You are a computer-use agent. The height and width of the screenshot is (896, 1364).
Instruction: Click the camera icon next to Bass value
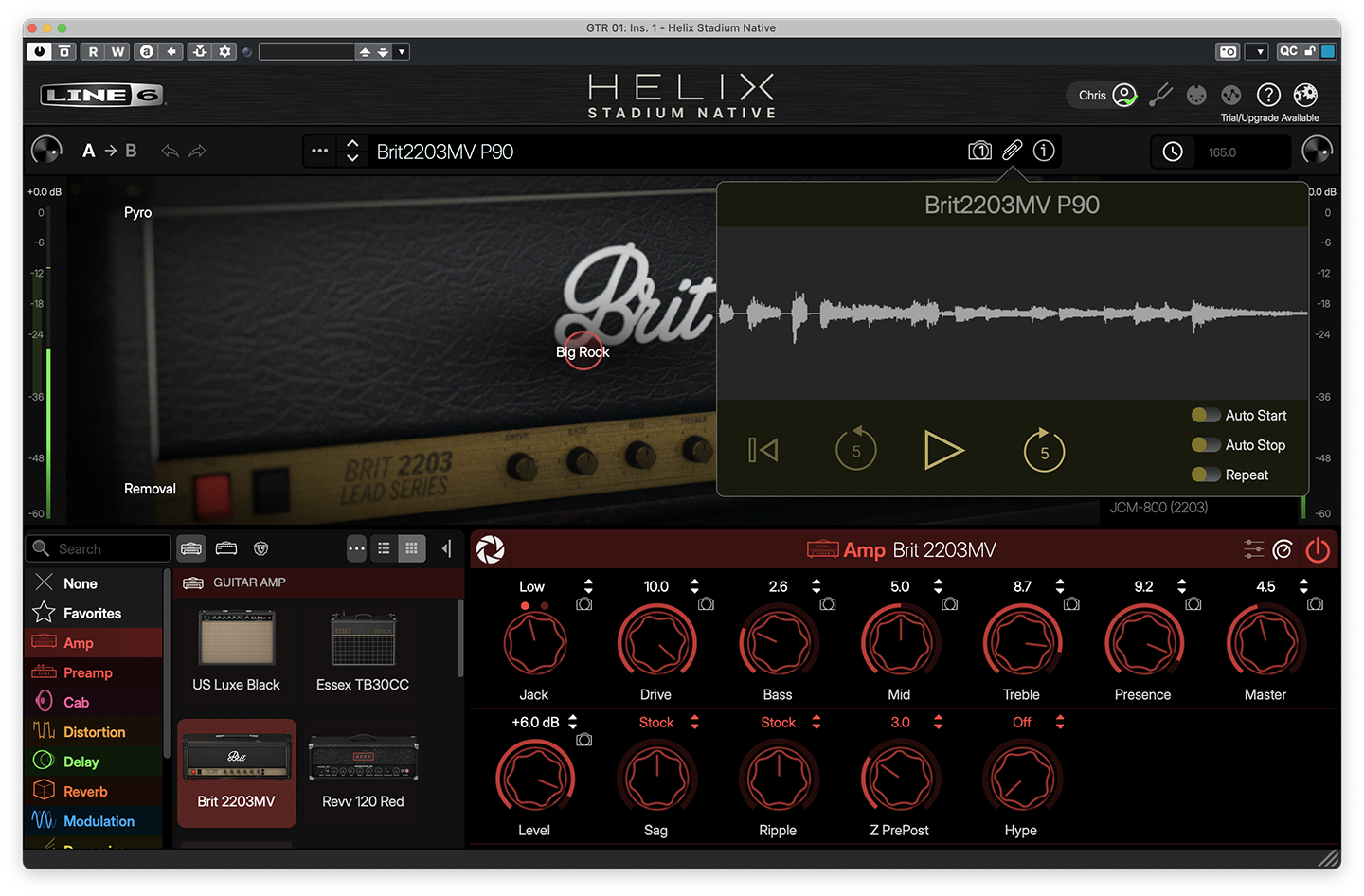828,604
